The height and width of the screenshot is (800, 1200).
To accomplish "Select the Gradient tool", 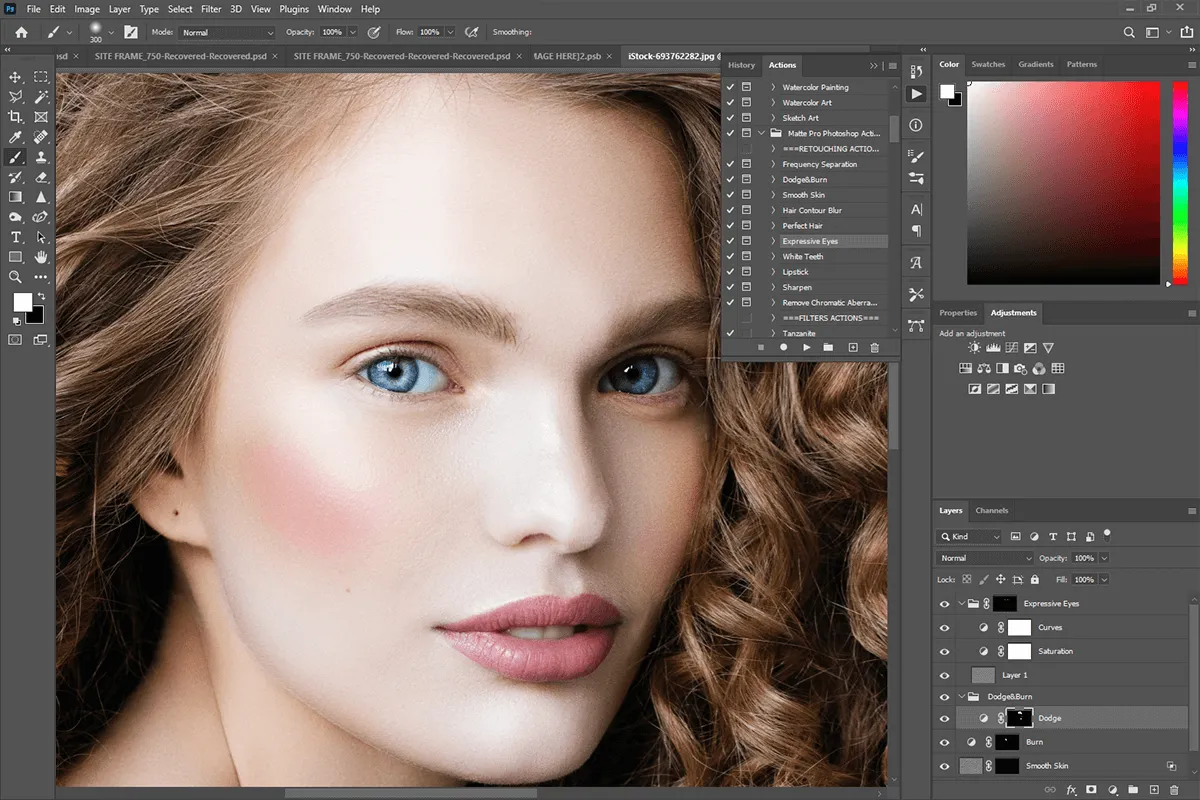I will 15,197.
